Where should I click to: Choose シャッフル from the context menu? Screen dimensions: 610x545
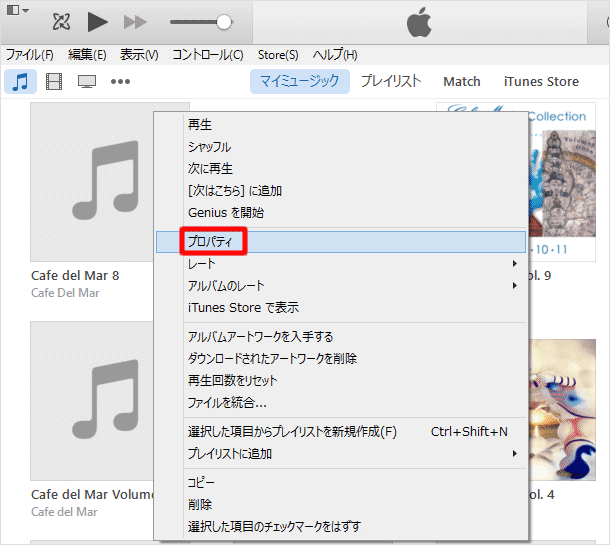pyautogui.click(x=341, y=147)
